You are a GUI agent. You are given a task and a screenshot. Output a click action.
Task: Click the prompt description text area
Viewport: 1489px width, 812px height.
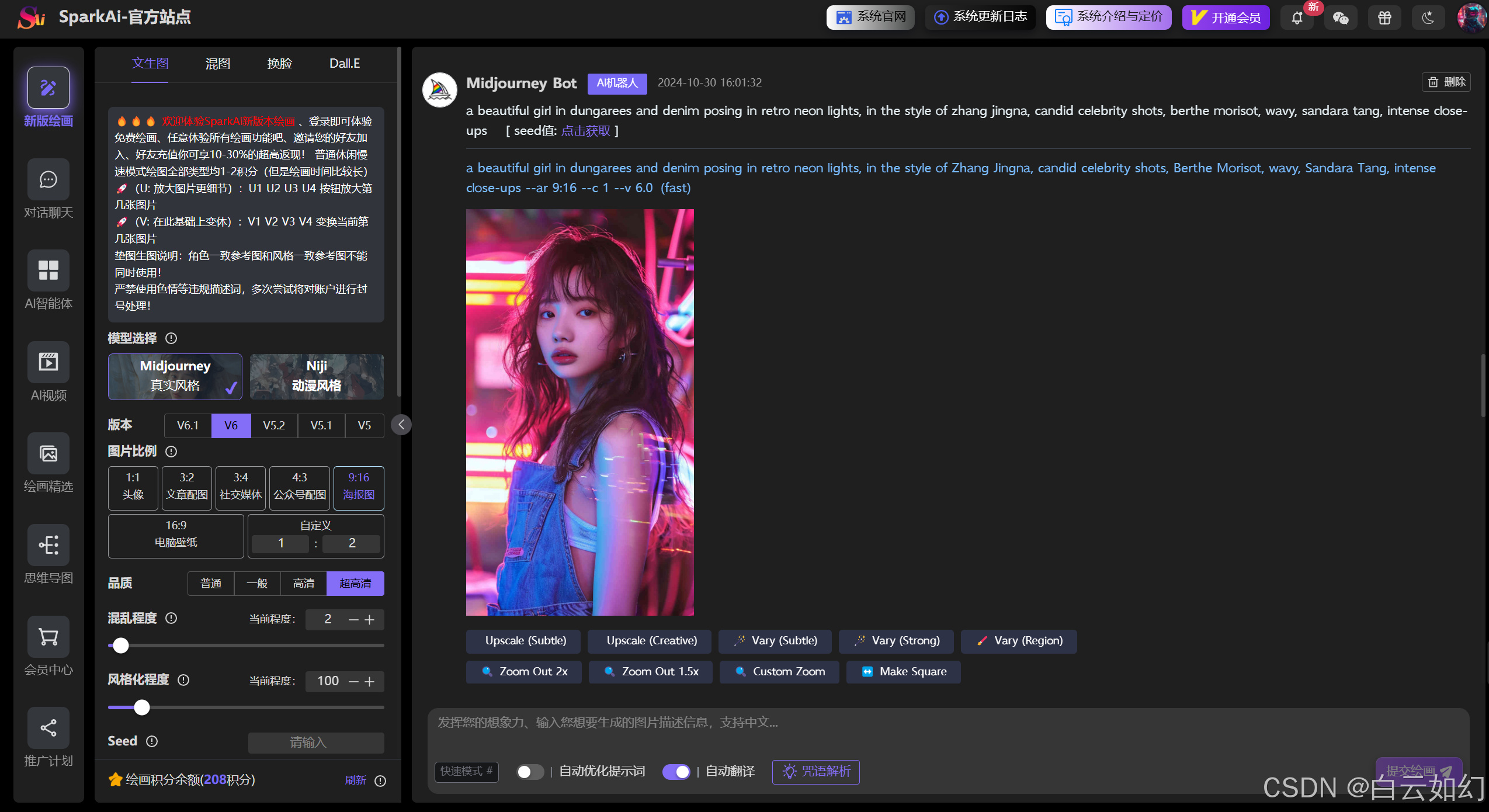[x=947, y=731]
